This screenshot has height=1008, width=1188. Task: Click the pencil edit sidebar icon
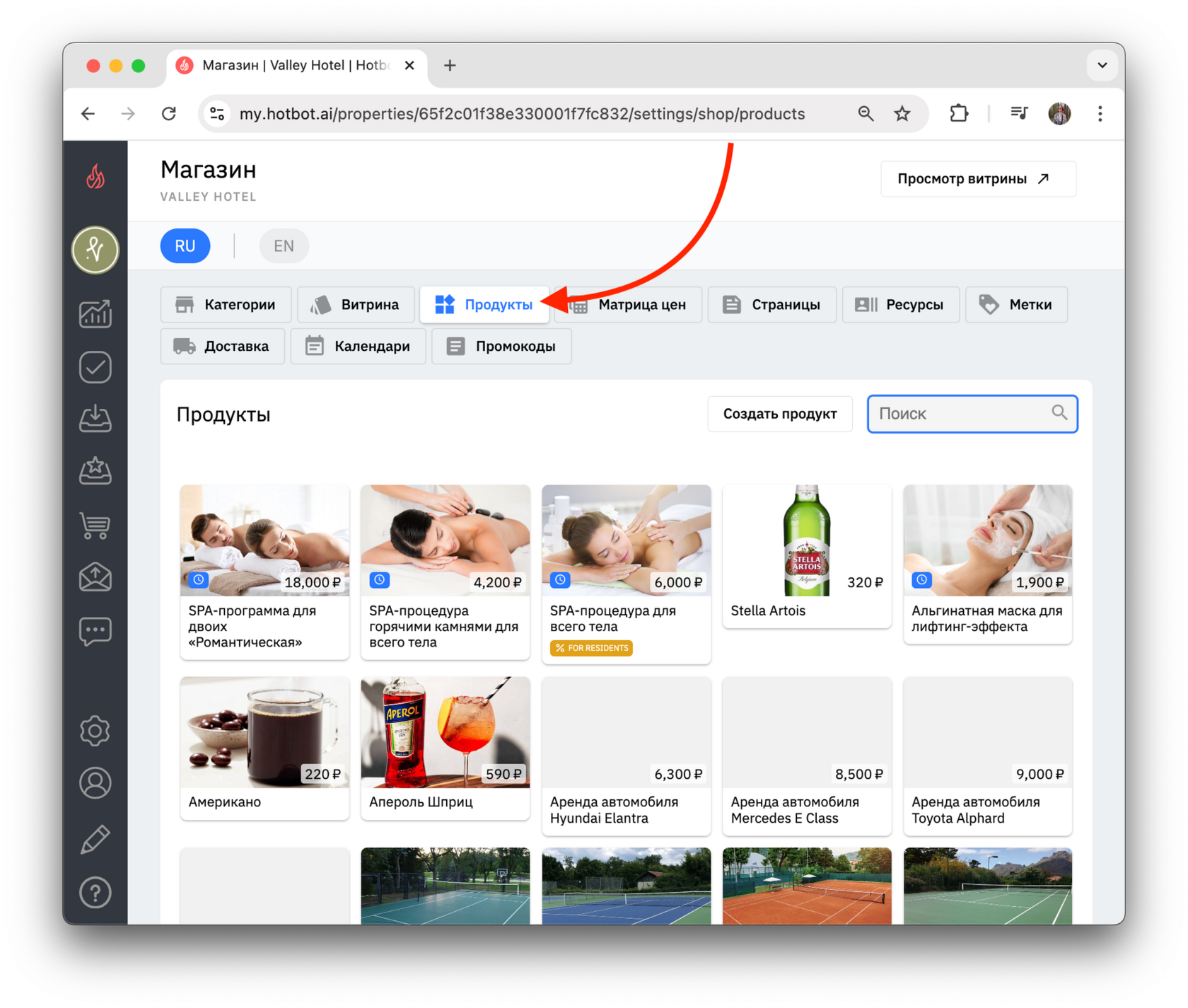click(x=95, y=839)
